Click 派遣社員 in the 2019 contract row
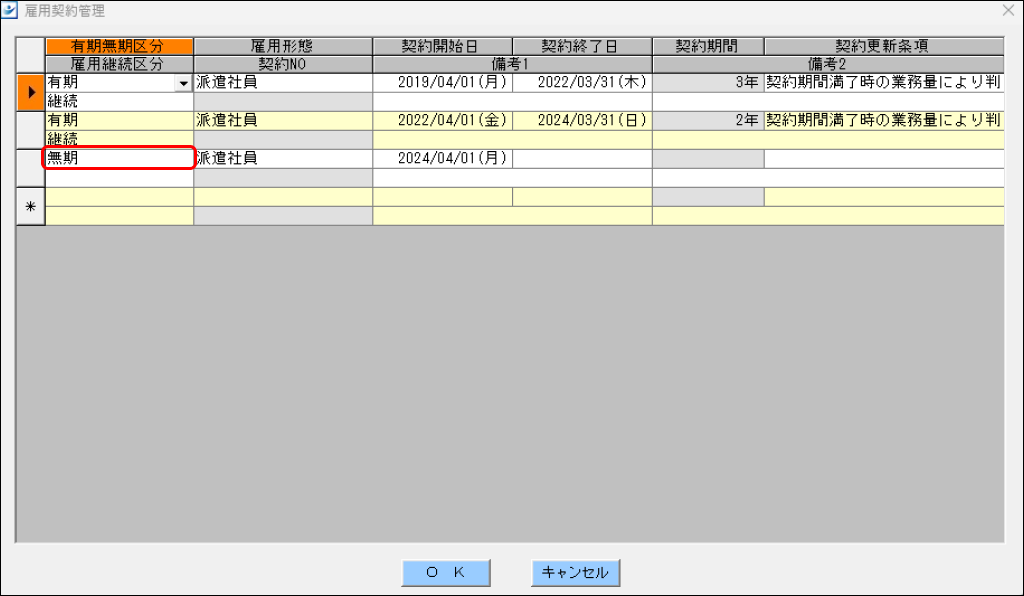Screen dimensions: 1024x596 pos(283,82)
